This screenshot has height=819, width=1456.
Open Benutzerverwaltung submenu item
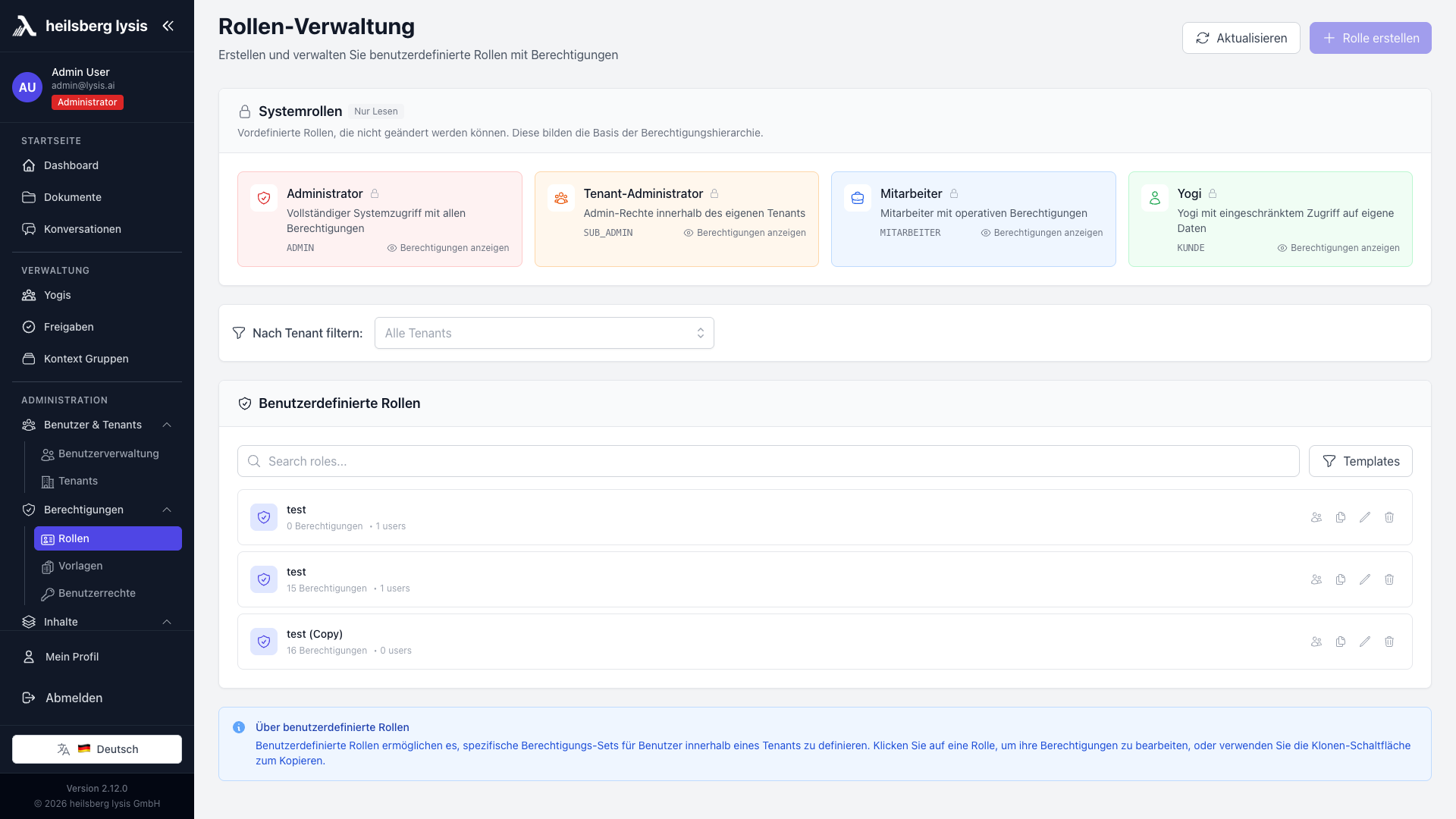click(x=108, y=453)
